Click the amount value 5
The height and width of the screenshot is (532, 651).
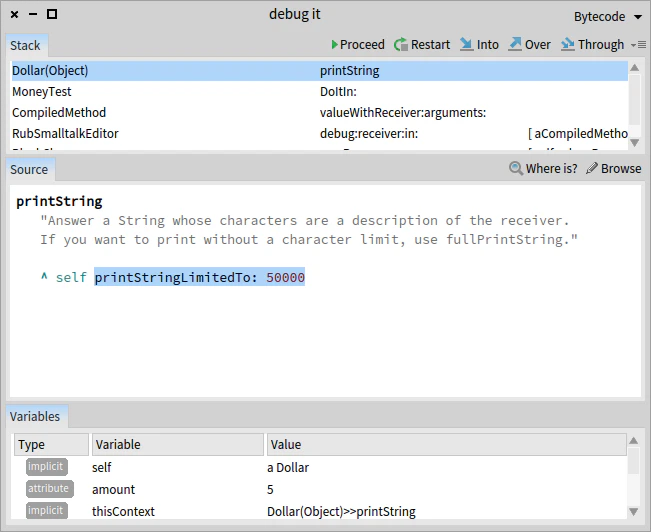tap(270, 490)
